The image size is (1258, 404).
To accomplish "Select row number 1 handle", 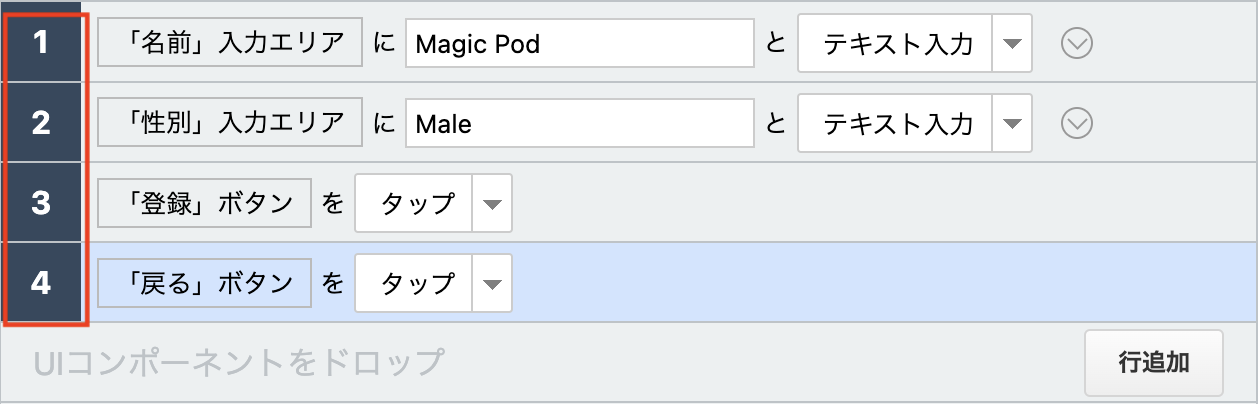I will (x=41, y=43).
